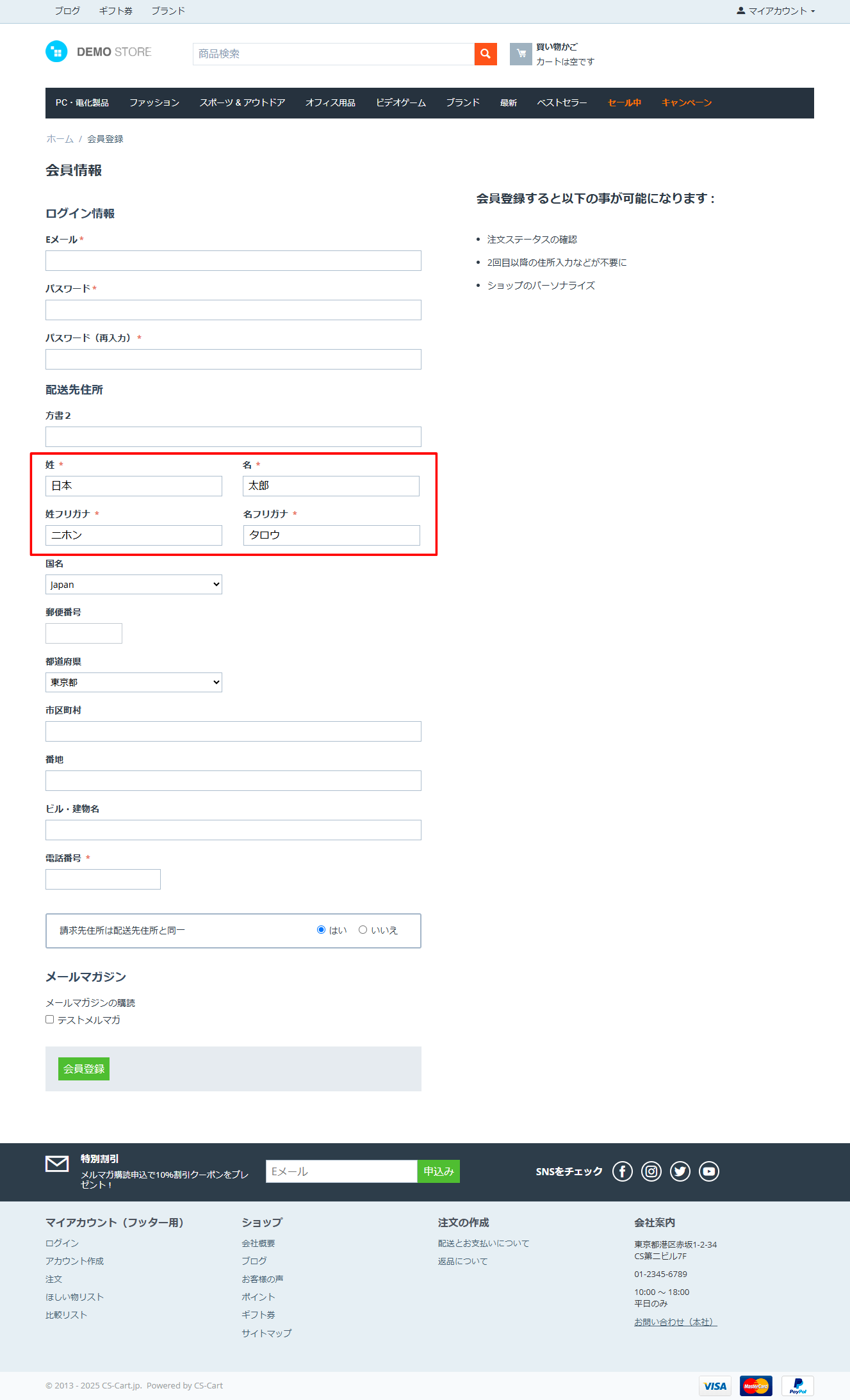Click the DEMO STORE logo

(99, 52)
